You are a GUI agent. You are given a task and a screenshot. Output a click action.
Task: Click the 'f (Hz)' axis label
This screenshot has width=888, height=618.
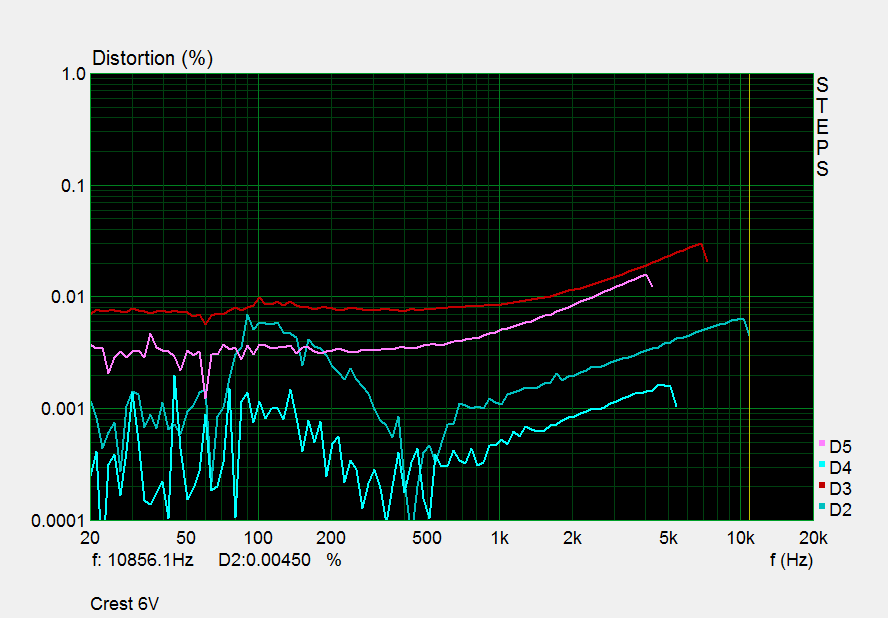tap(791, 560)
